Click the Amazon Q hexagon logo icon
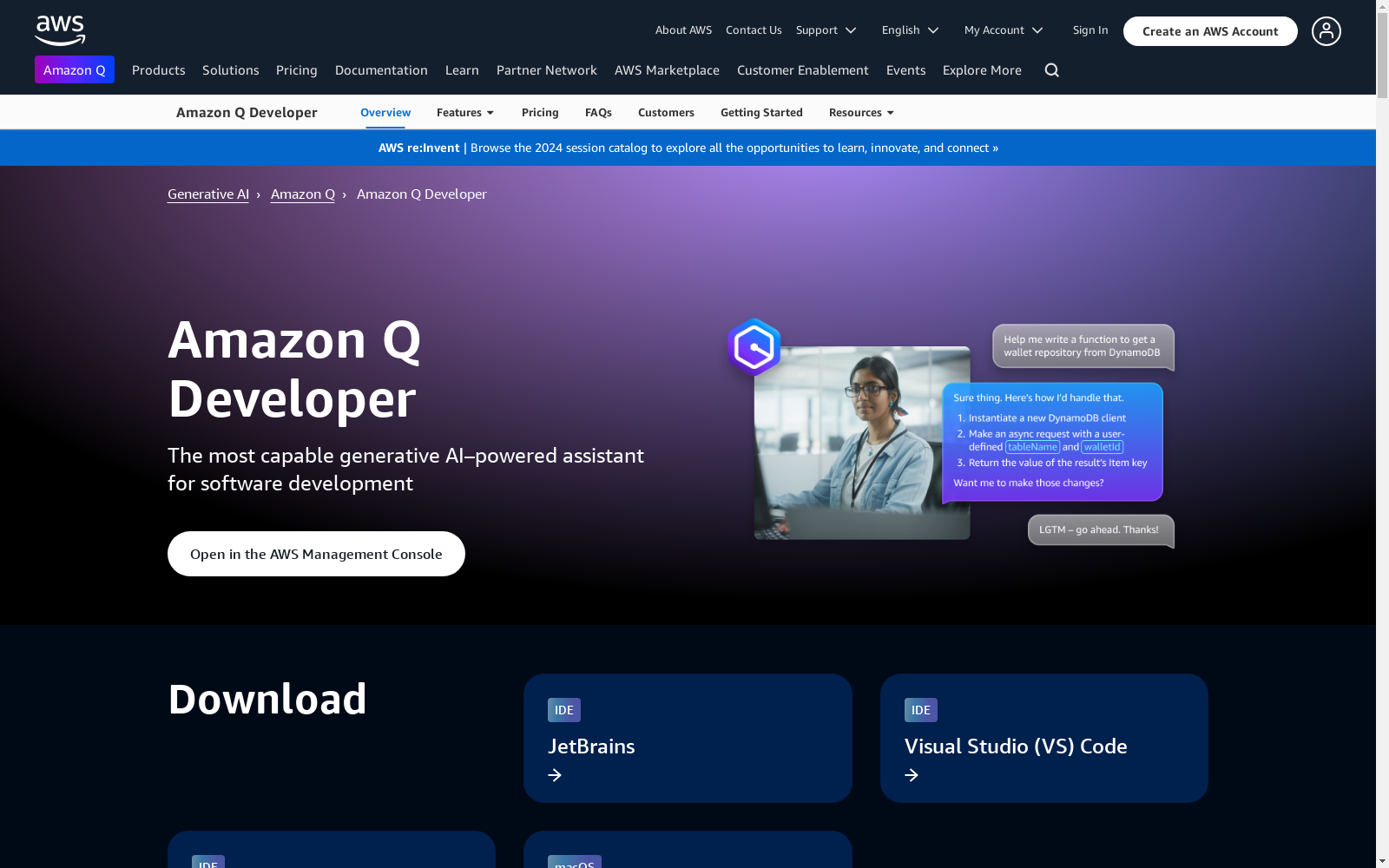This screenshot has width=1389, height=868. (x=754, y=346)
